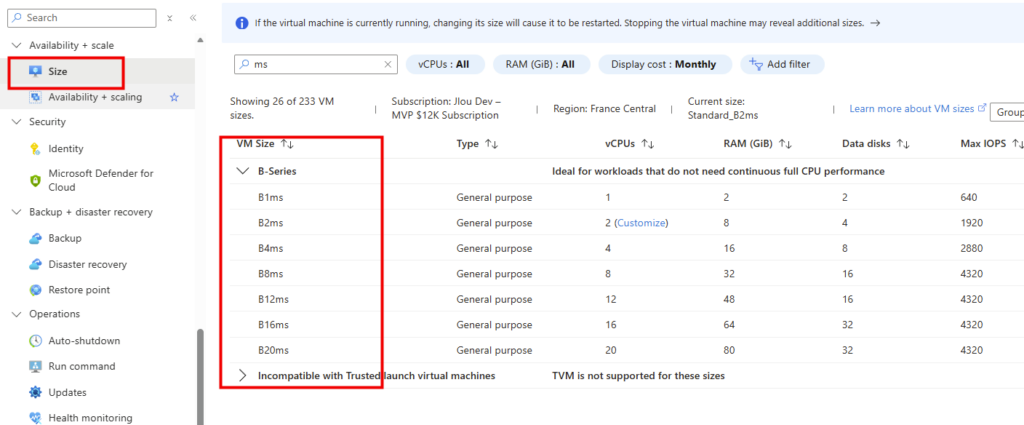Screen dimensions: 1024x425
Task: Sort by the RAM (GiB) column arrows
Action: tap(786, 144)
